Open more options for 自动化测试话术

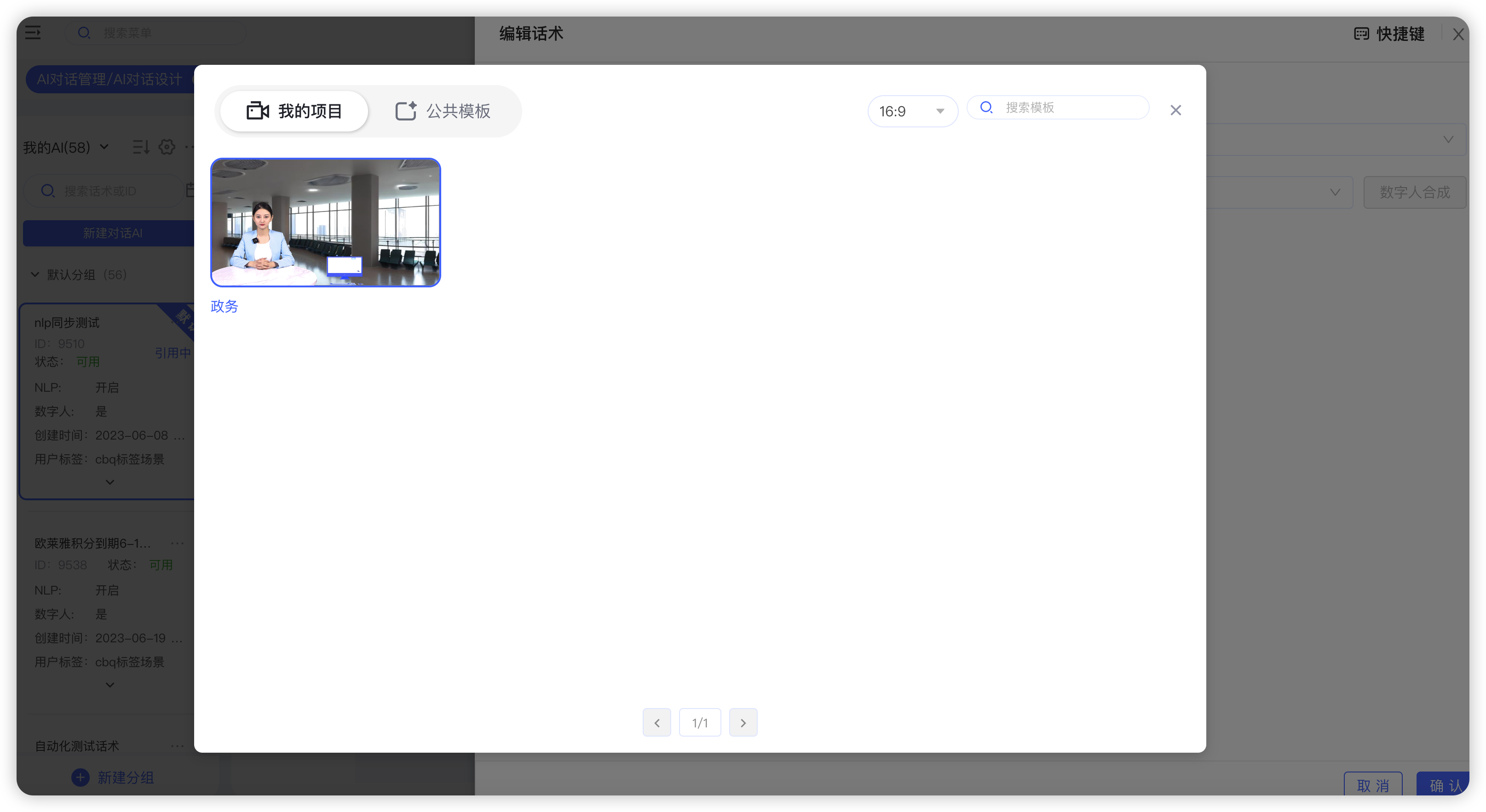point(177,746)
